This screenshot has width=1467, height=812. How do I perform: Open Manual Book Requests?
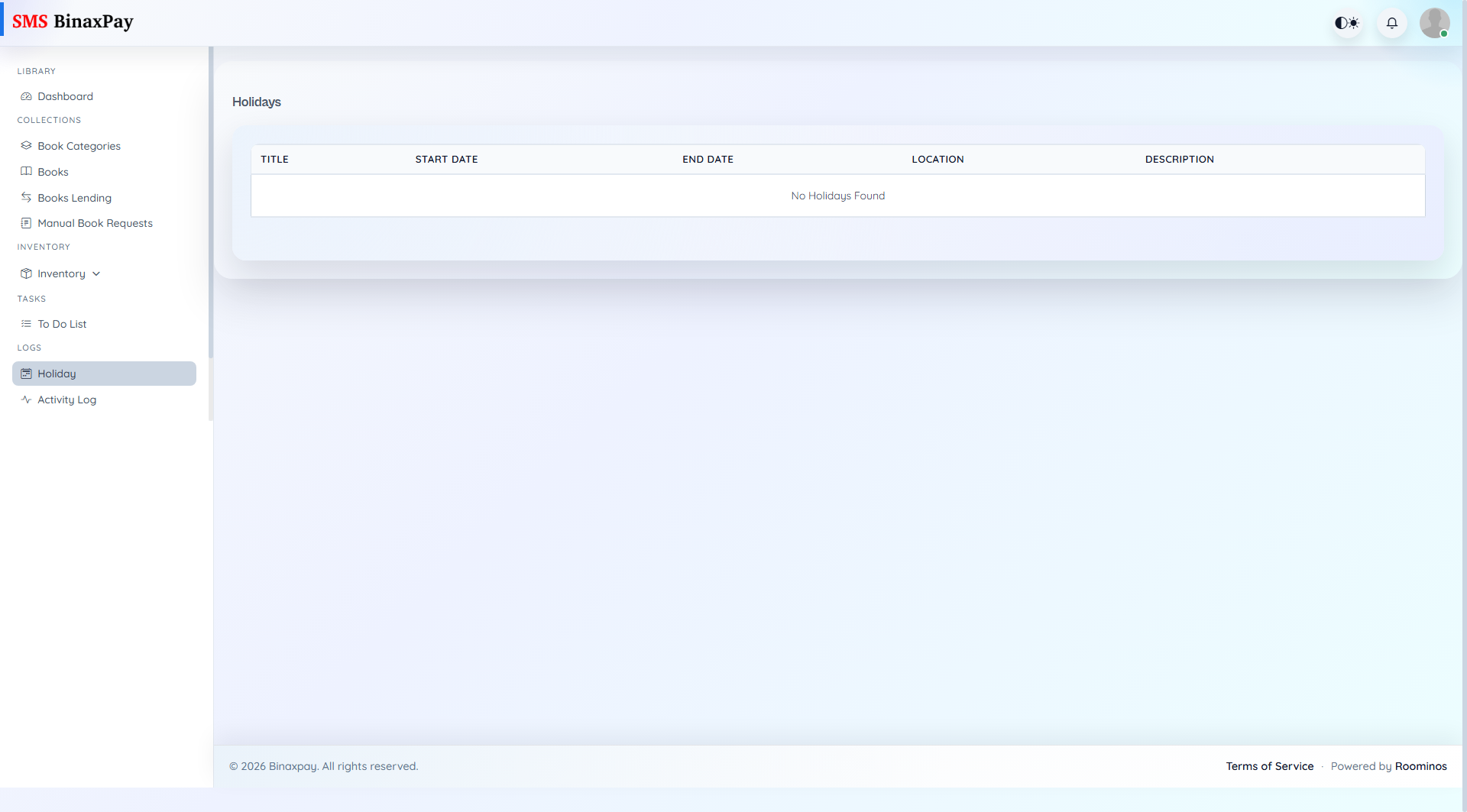pos(95,223)
